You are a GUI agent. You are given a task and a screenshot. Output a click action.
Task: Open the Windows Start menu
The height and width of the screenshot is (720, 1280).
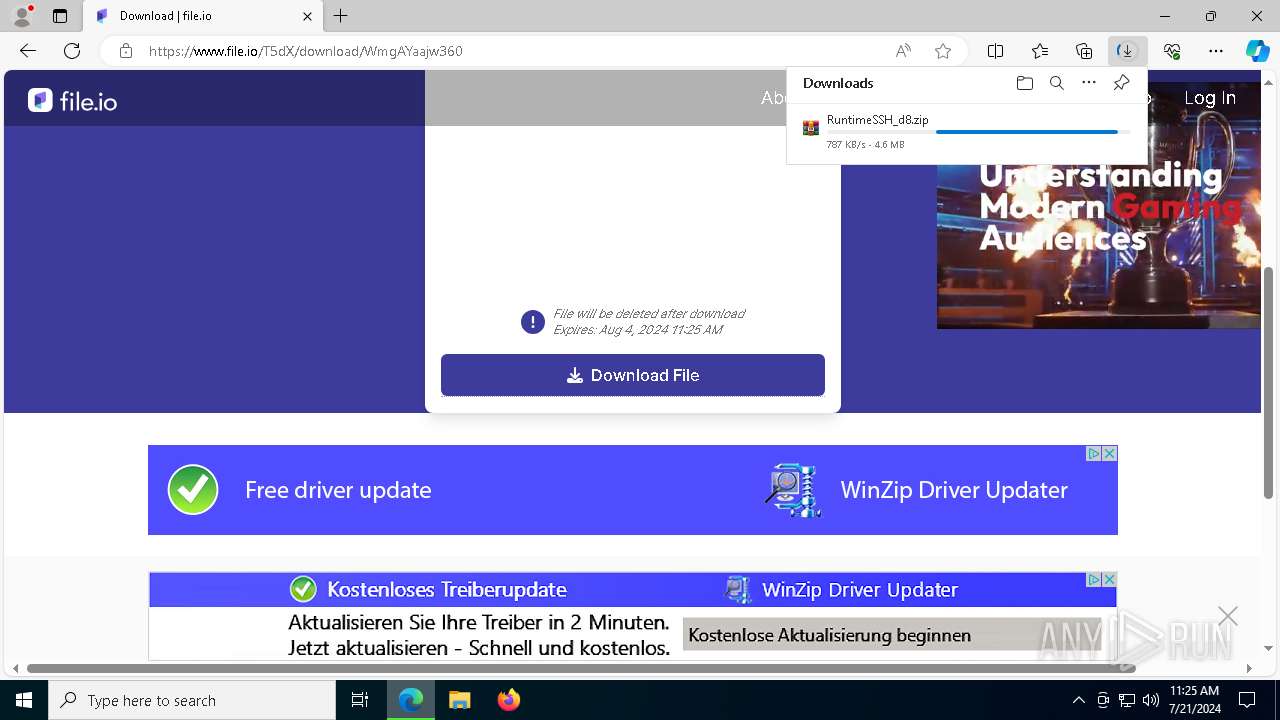24,700
